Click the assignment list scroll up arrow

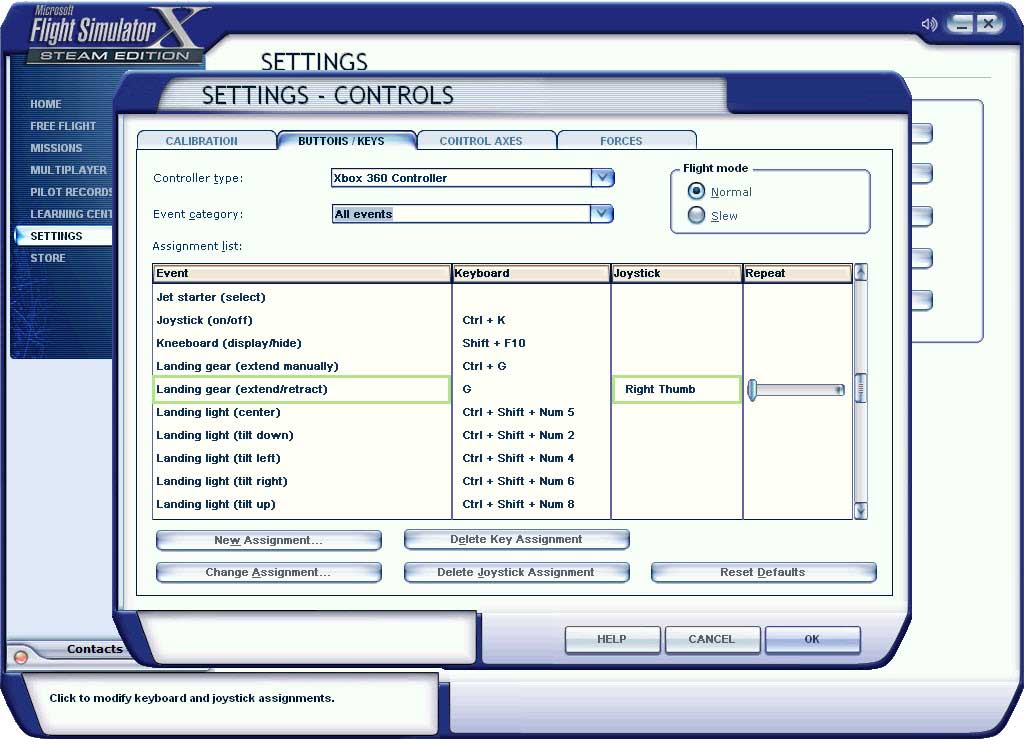coord(861,272)
